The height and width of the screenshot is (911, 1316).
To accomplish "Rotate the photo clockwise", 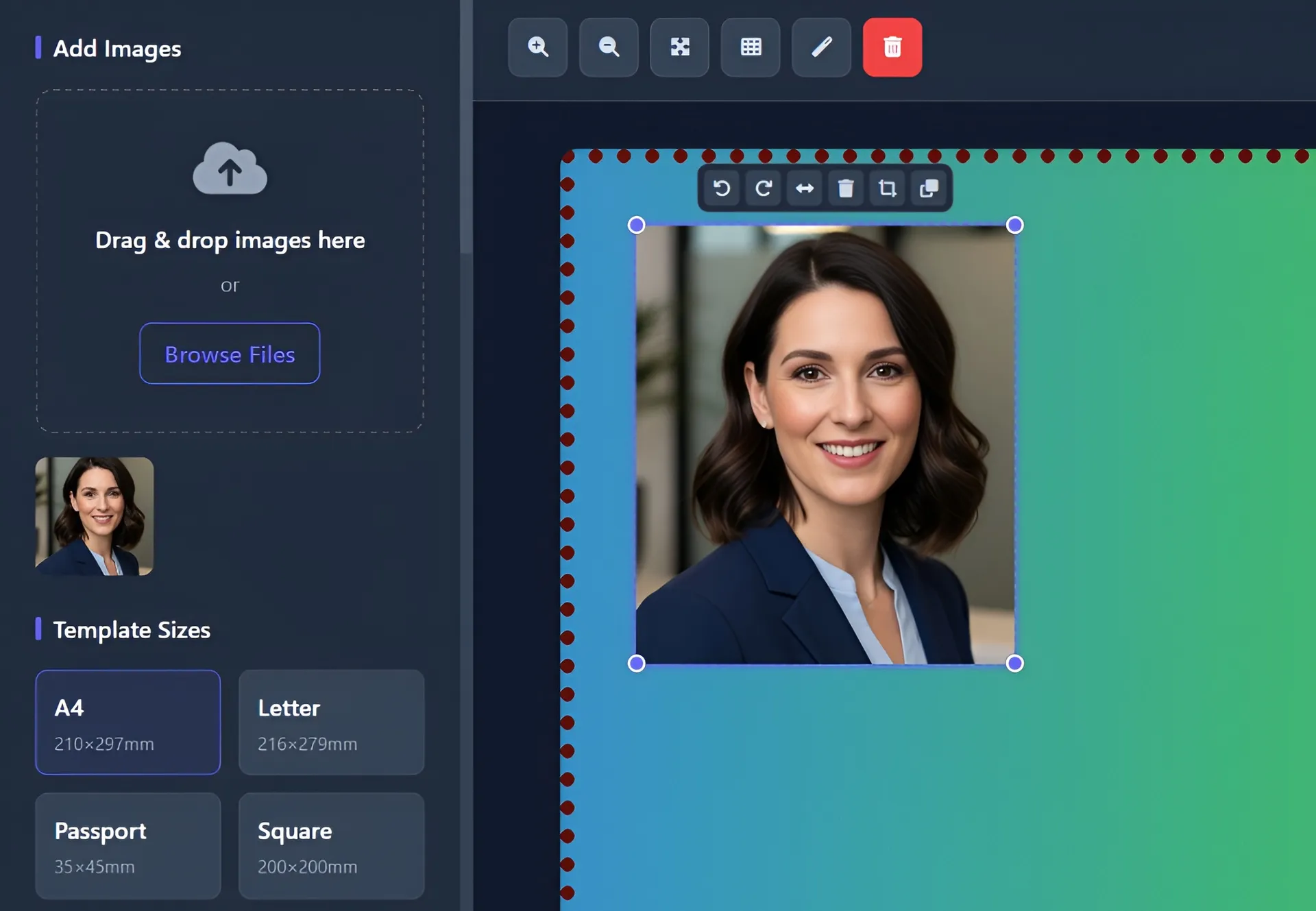I will [763, 189].
